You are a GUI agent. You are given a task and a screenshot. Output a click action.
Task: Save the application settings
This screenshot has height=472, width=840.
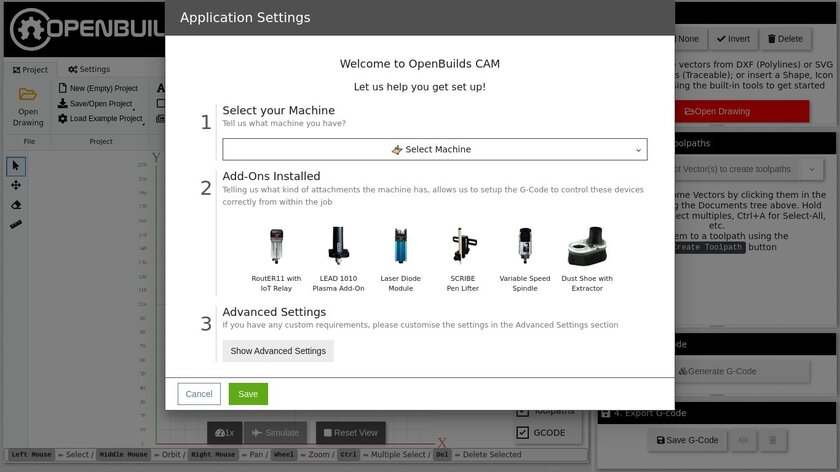coord(248,394)
